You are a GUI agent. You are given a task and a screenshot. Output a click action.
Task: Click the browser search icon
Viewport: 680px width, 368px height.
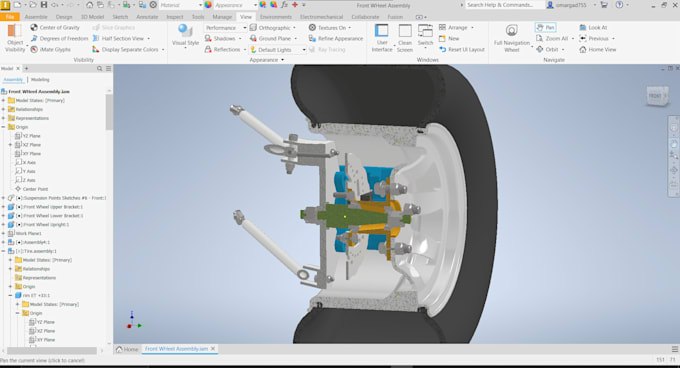coord(99,68)
